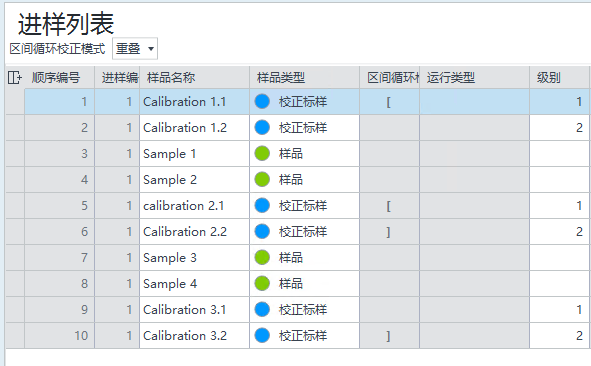
Task: Open the 区间循环校正模式 dropdown showing 重叠
Action: [135, 49]
